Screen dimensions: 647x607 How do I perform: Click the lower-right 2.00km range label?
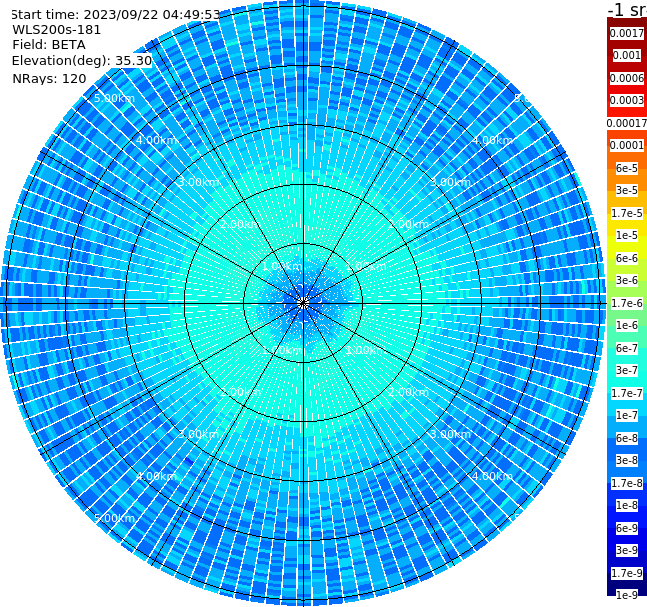click(409, 392)
